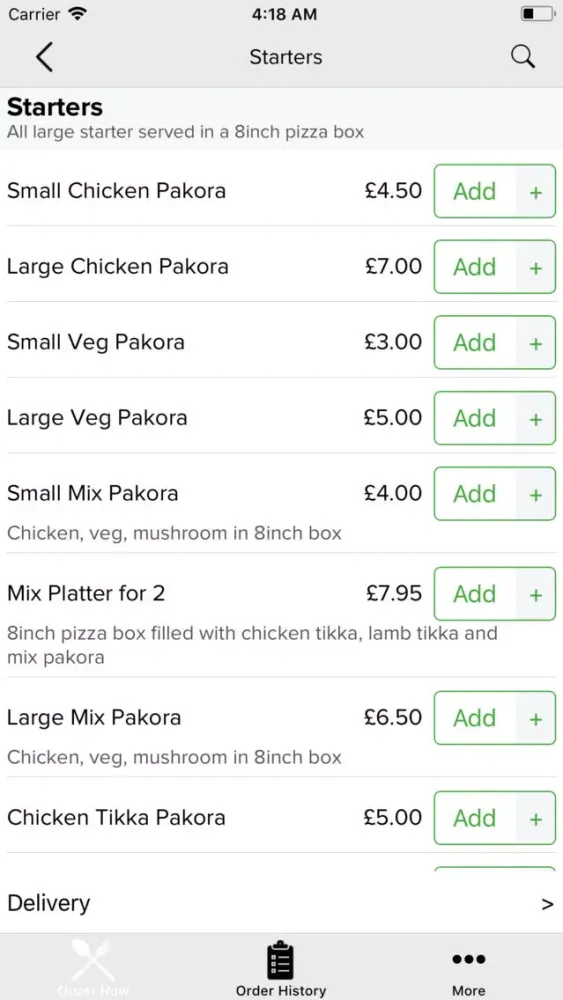563x1000 pixels.
Task: Open search with magnifier icon
Action: coord(523,57)
